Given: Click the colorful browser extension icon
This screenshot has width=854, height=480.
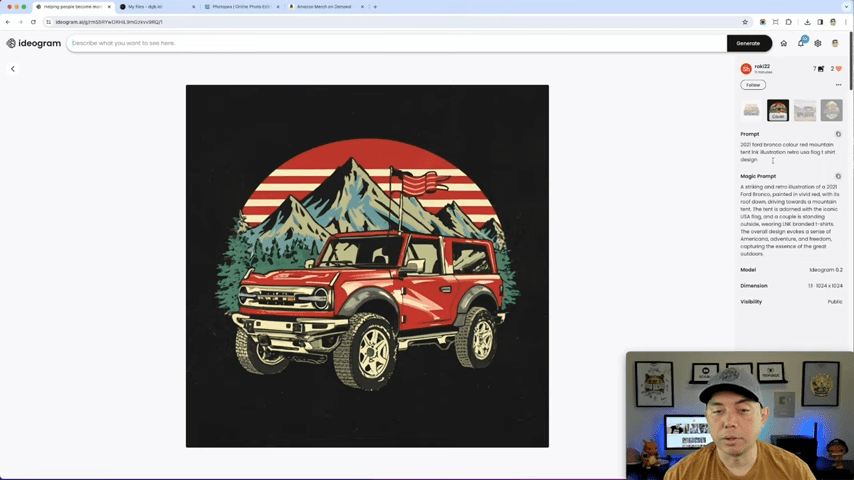Looking at the screenshot, I should pos(762,22).
